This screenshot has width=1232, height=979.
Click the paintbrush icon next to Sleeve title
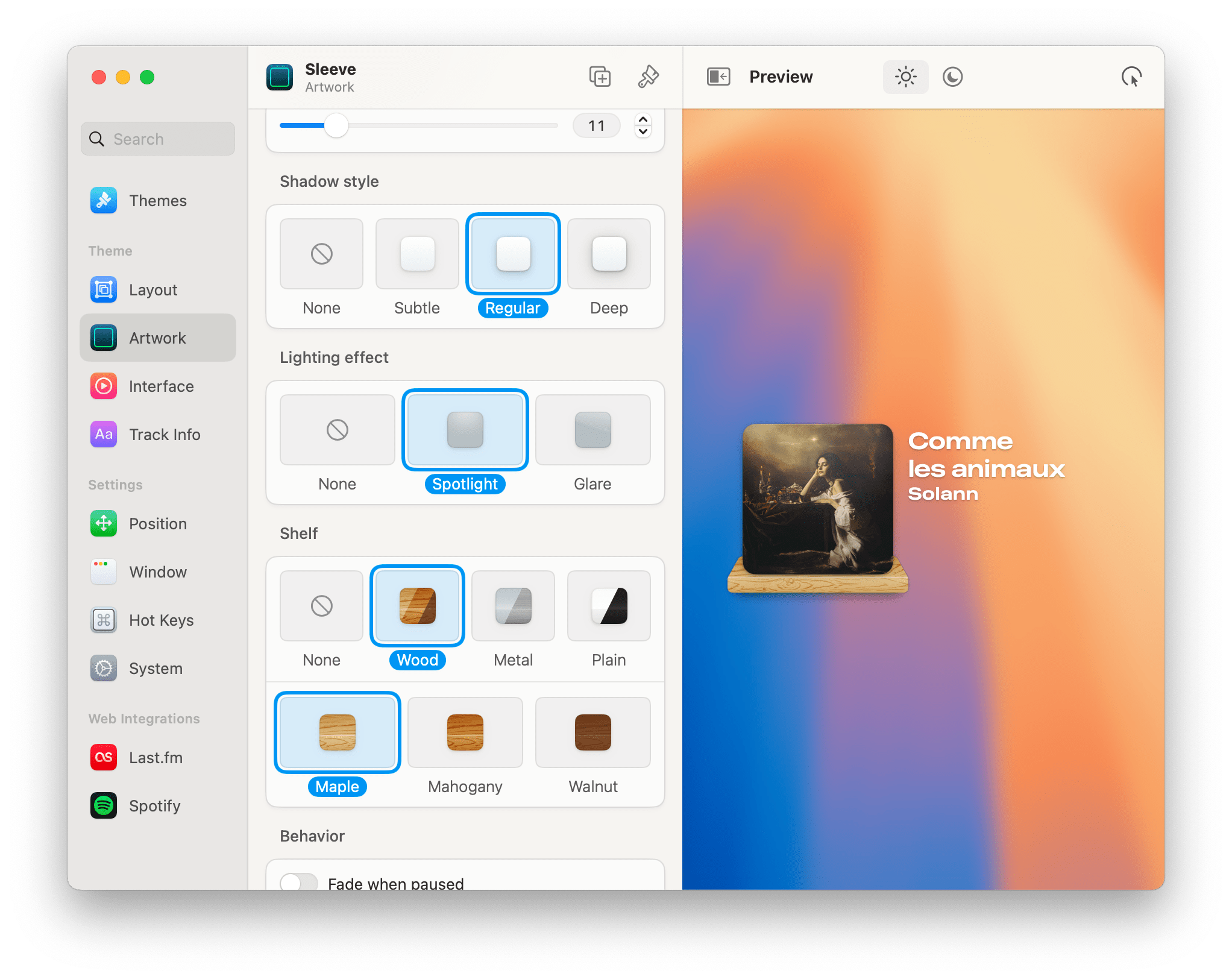648,77
